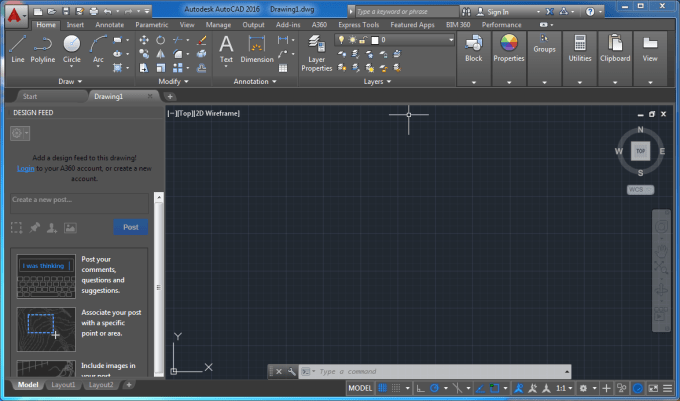Image resolution: width=680 pixels, height=401 pixels.
Task: Open the Properties color wheel panel
Action: (509, 49)
